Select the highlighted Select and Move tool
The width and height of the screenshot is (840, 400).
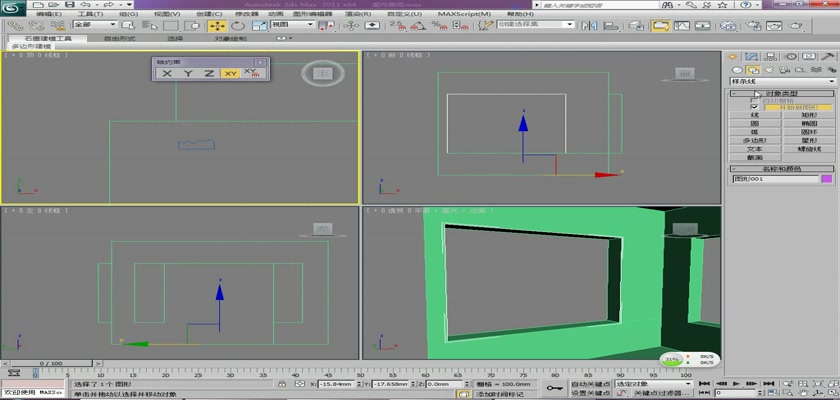pos(216,25)
